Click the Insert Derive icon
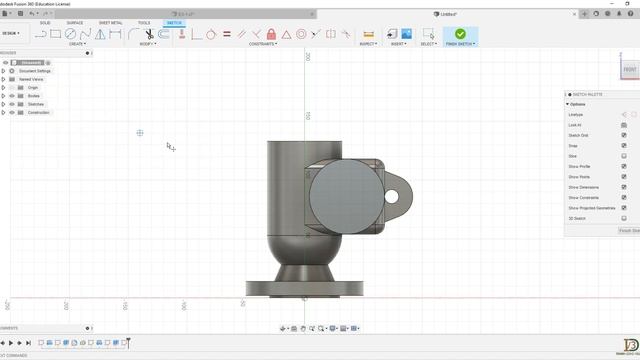Image resolution: width=640 pixels, height=360 pixels. (392, 34)
